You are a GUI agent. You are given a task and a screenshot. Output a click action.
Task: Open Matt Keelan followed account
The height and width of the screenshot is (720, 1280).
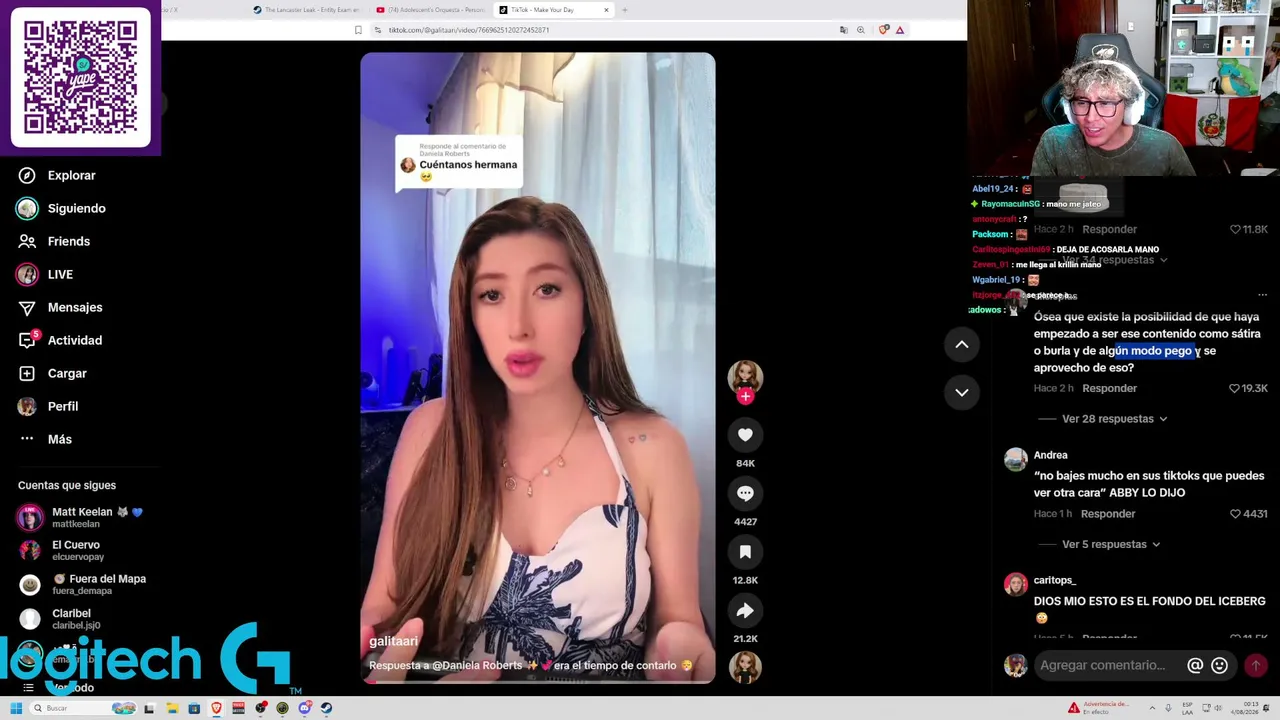point(80,517)
